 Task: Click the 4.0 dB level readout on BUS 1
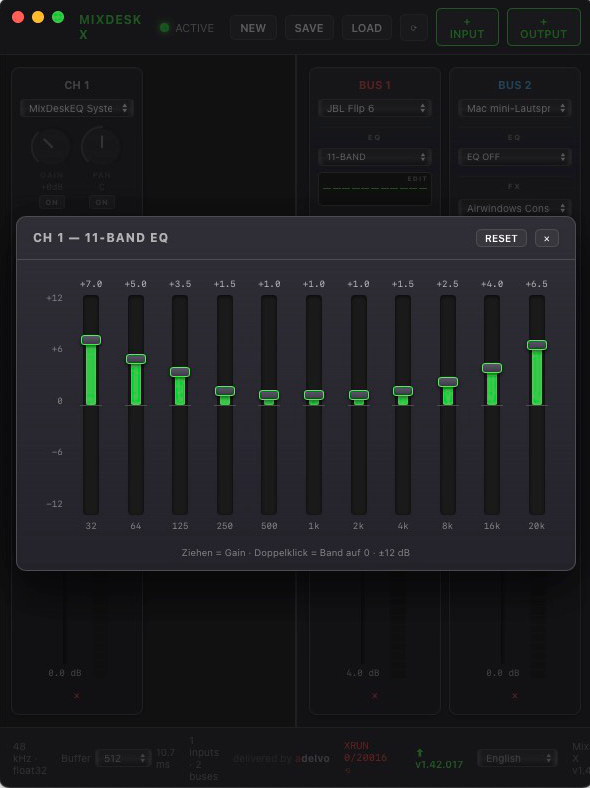click(362, 673)
